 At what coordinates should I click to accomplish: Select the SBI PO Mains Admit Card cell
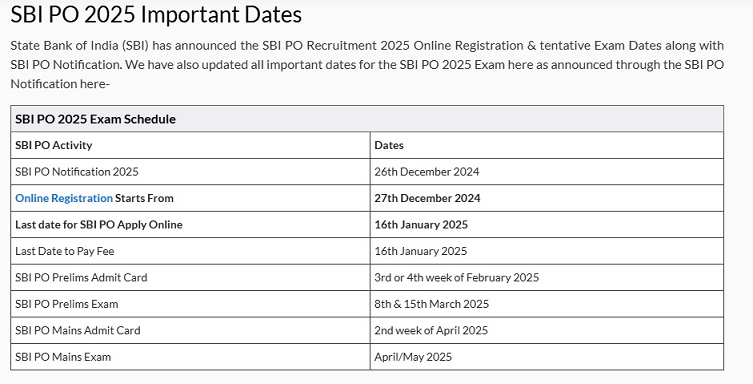(x=190, y=330)
